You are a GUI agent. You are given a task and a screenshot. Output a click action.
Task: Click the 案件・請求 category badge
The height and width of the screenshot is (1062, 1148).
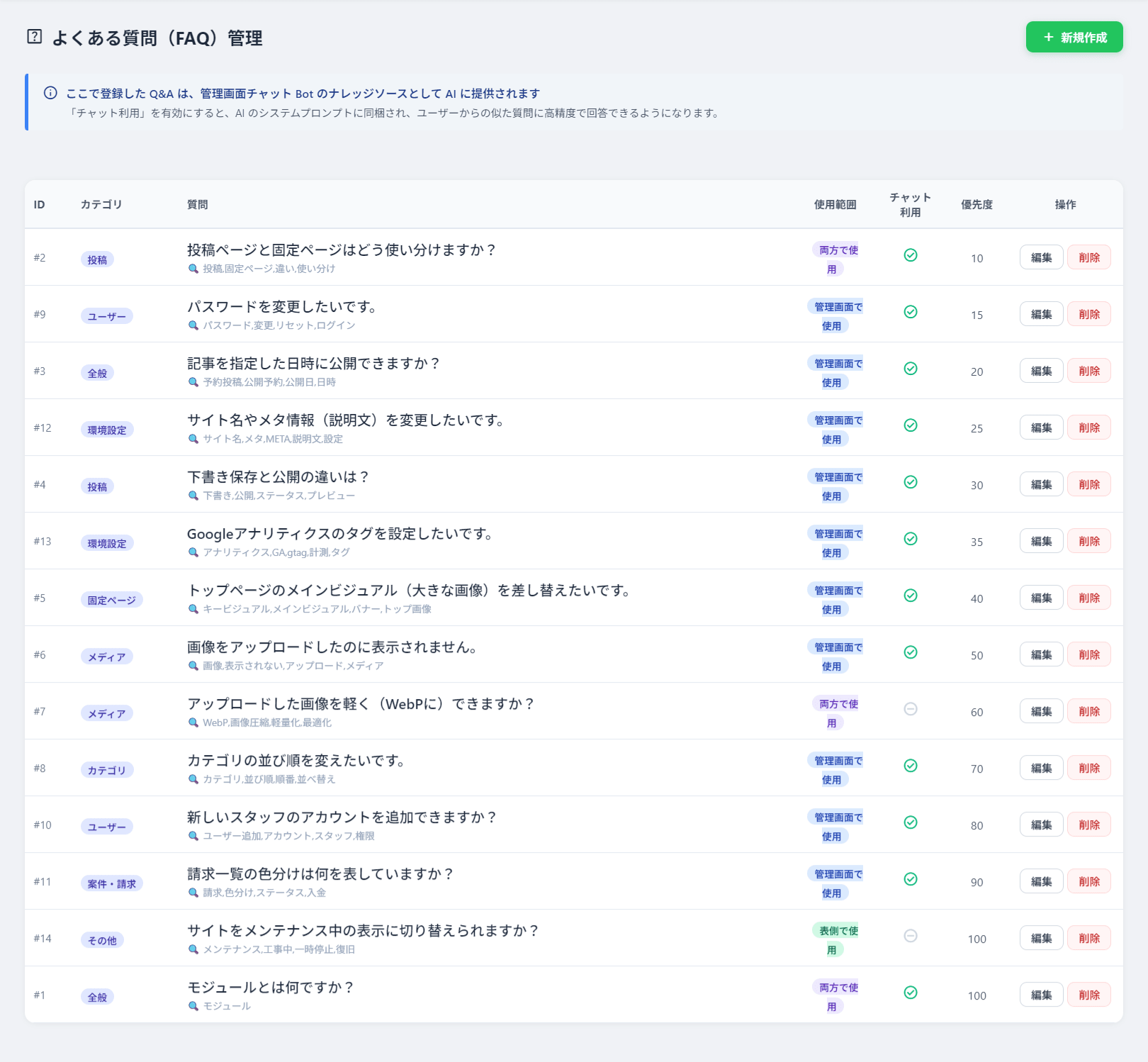(x=112, y=883)
